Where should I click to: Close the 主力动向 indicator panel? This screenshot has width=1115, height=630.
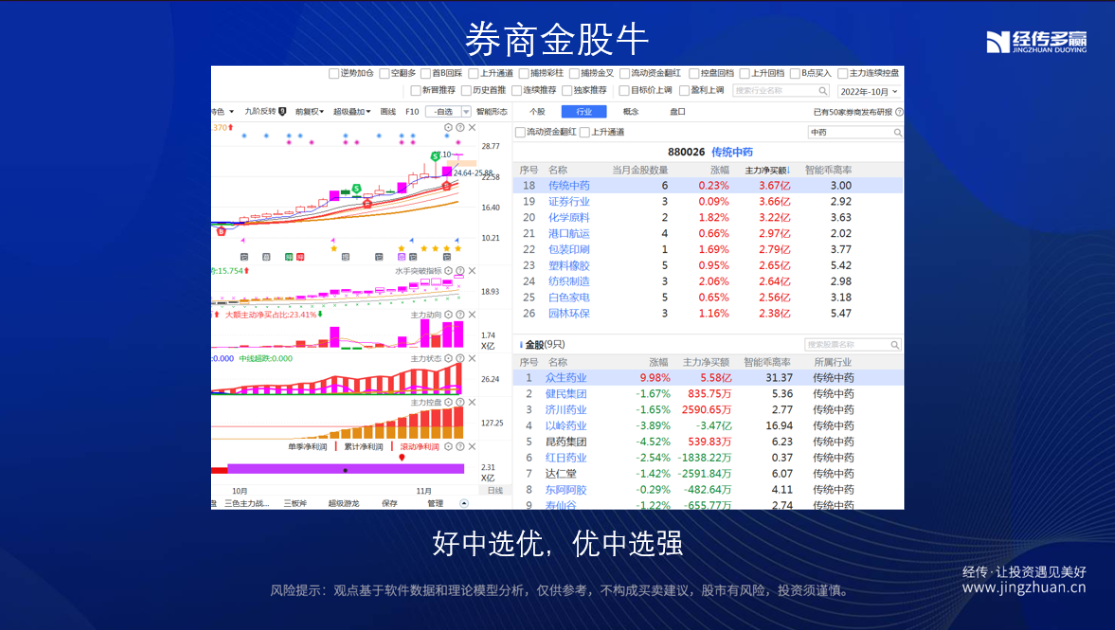coord(472,314)
